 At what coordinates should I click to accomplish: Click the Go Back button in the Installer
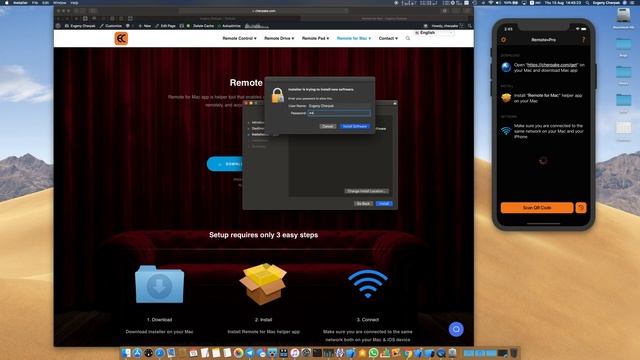coord(363,203)
